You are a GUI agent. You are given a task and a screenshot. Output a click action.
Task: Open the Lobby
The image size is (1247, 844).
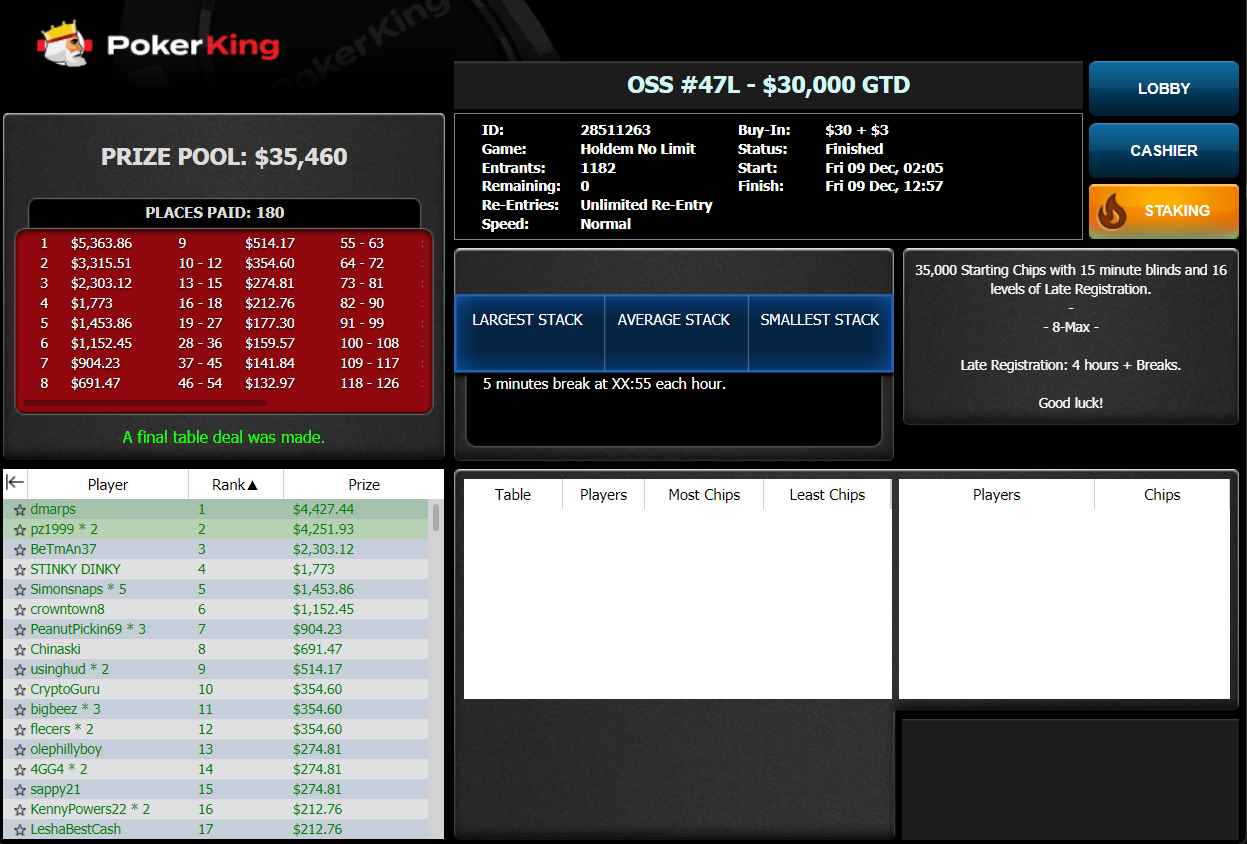tap(1163, 89)
